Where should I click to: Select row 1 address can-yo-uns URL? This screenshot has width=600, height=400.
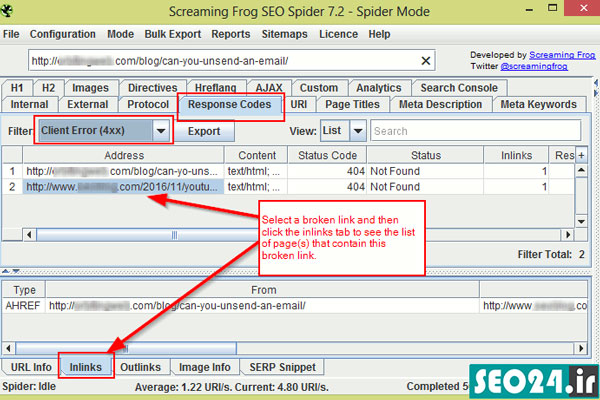click(122, 171)
